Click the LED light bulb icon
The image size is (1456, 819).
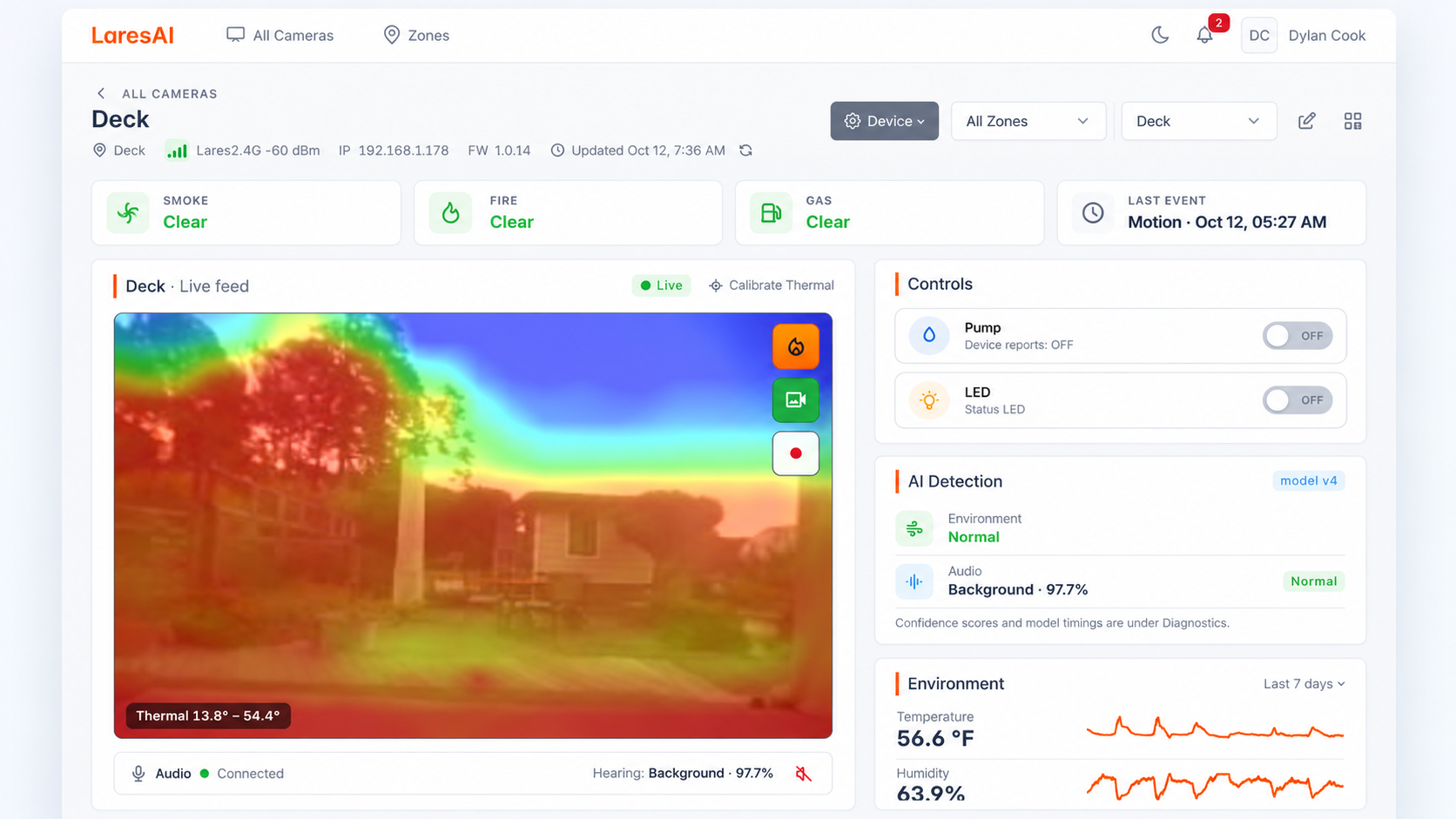(929, 400)
